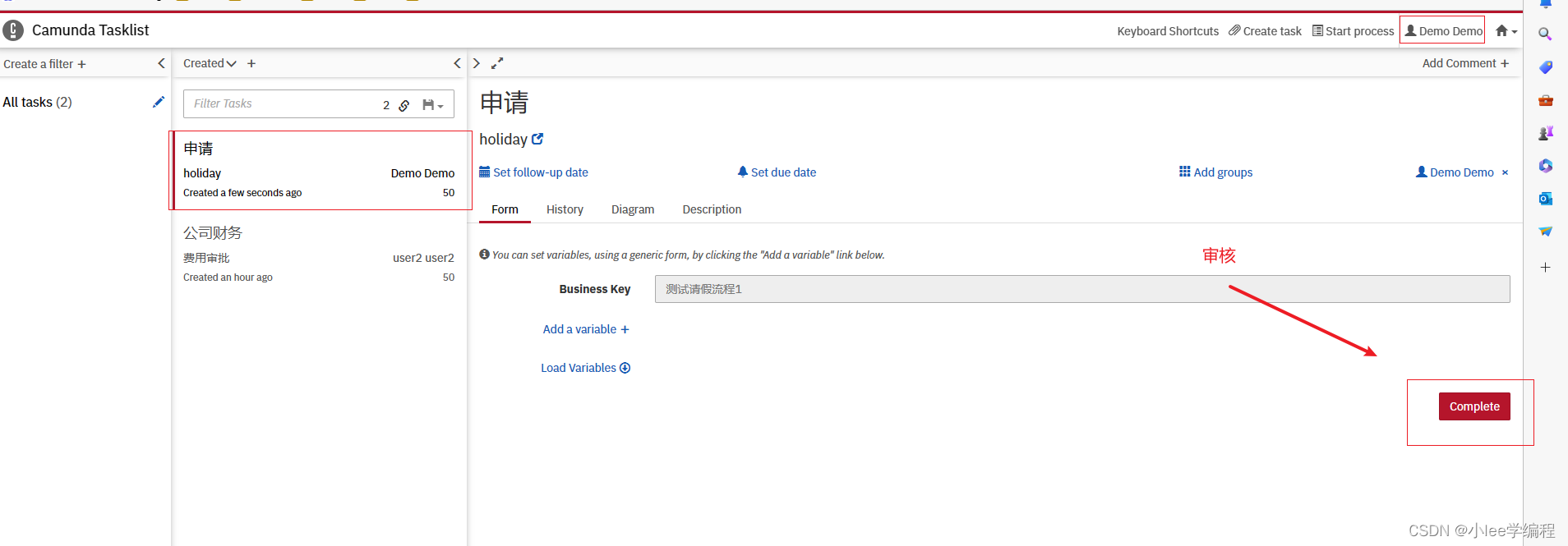Click Add a variable

586,329
